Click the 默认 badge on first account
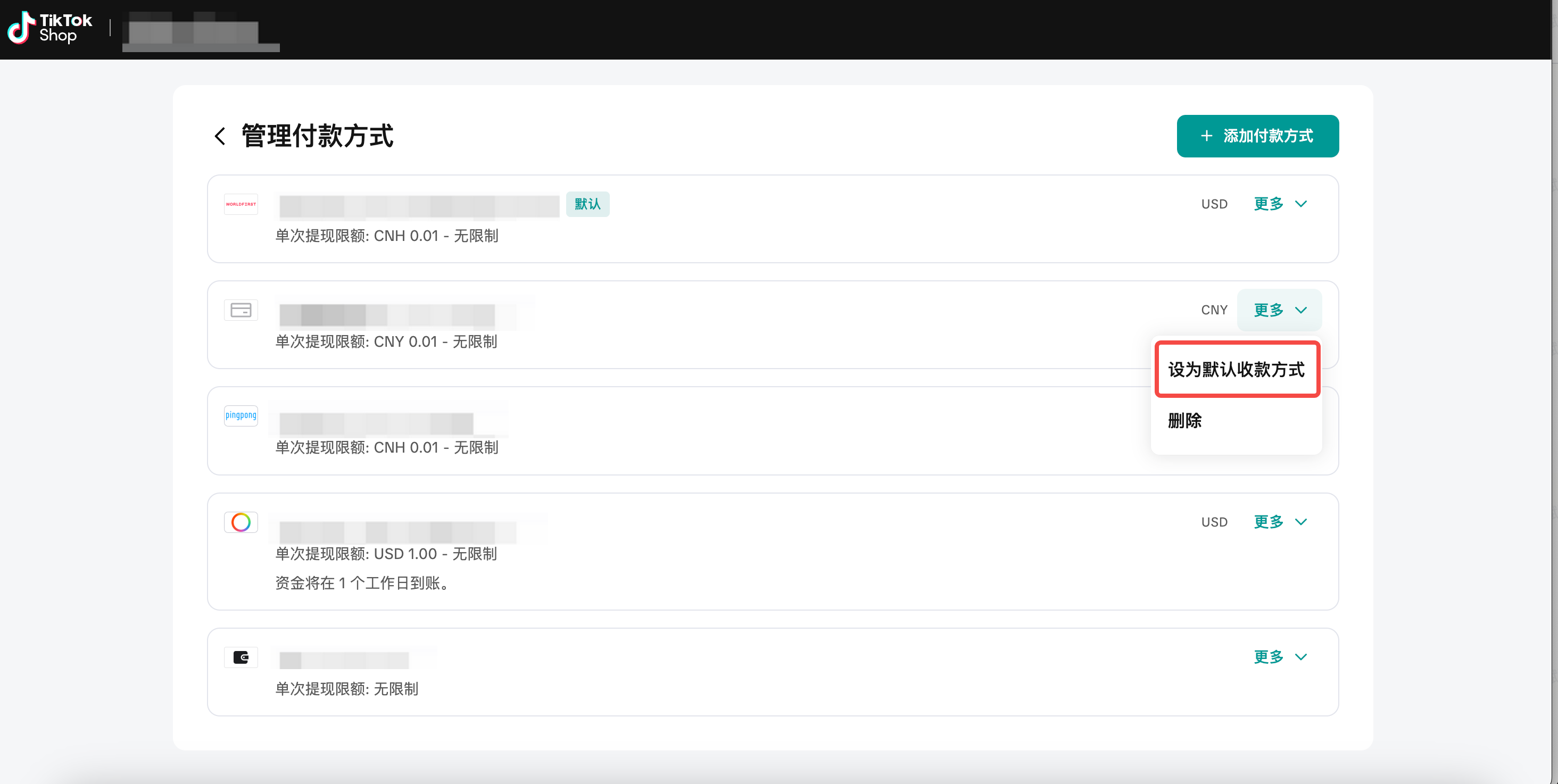This screenshot has height=784, width=1558. coord(587,204)
